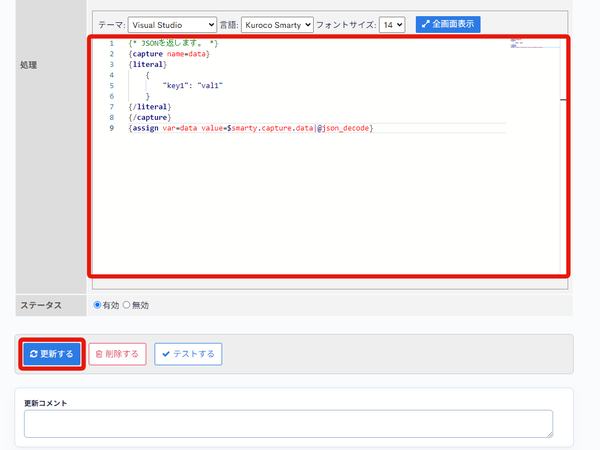Click the code minimap in the editor

(x=535, y=43)
